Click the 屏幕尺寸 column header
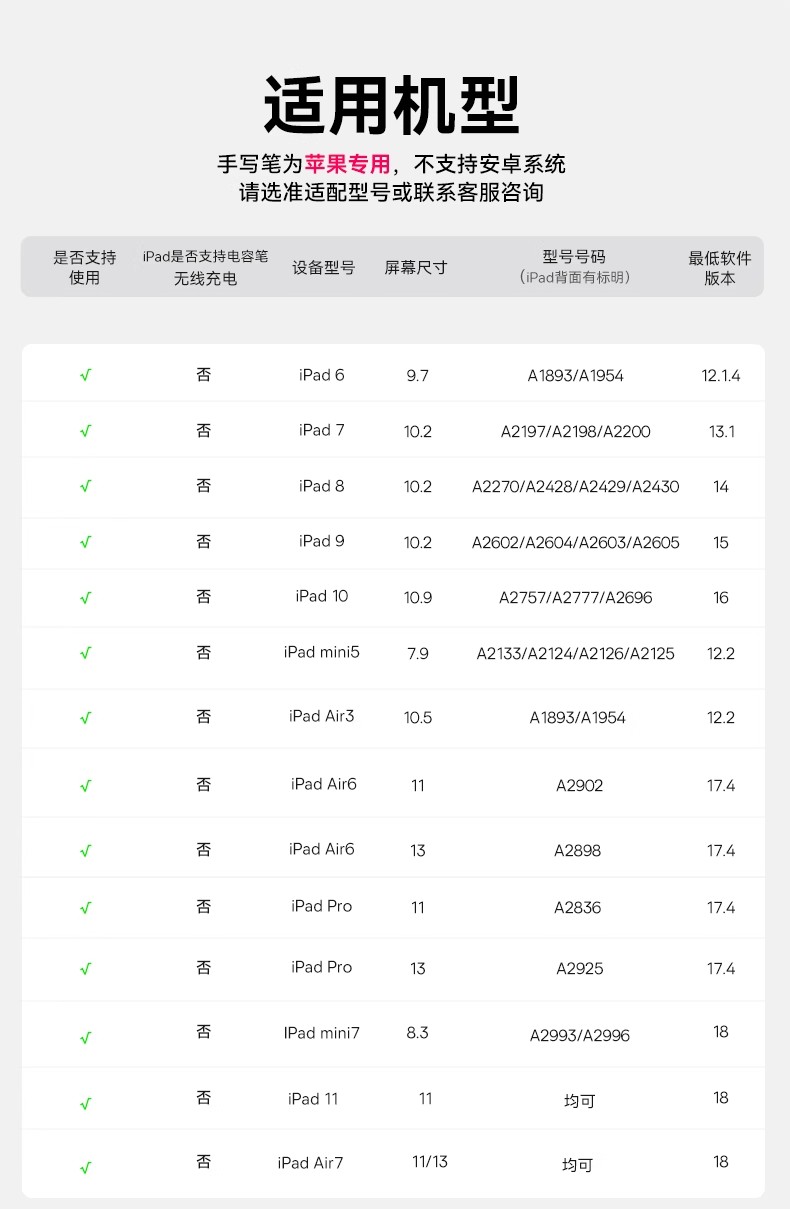 pyautogui.click(x=416, y=268)
